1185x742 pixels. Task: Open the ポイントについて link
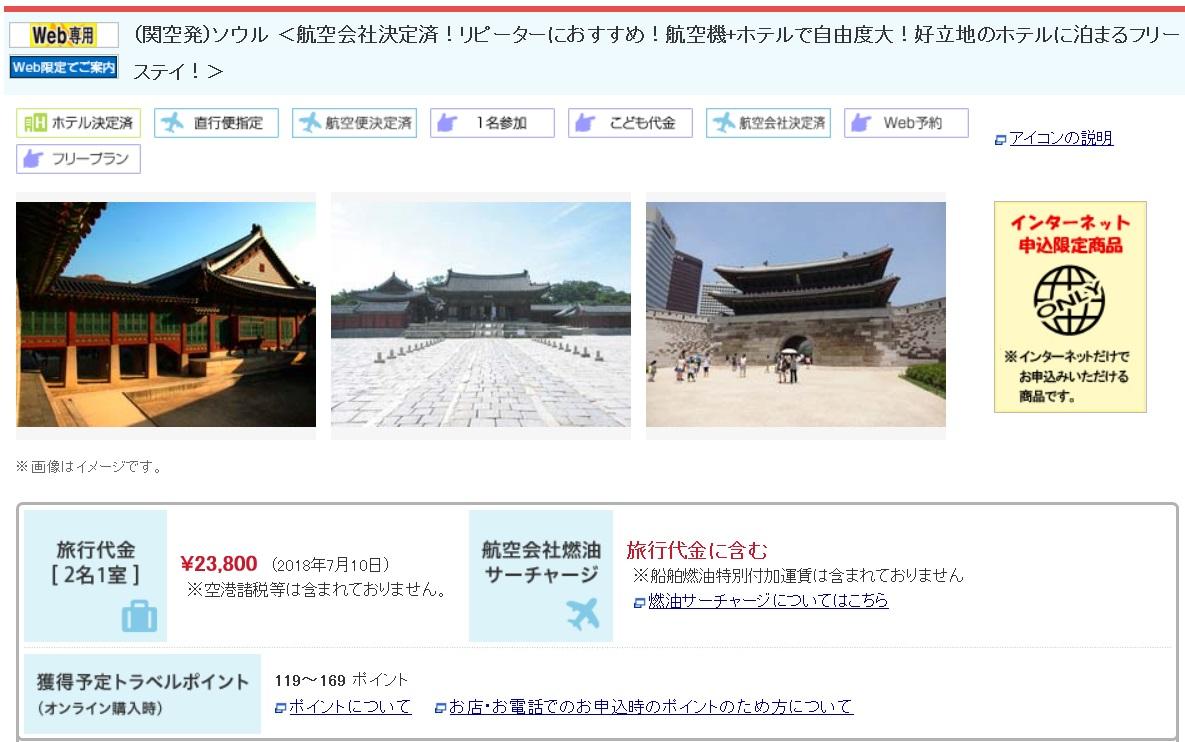pyautogui.click(x=349, y=707)
